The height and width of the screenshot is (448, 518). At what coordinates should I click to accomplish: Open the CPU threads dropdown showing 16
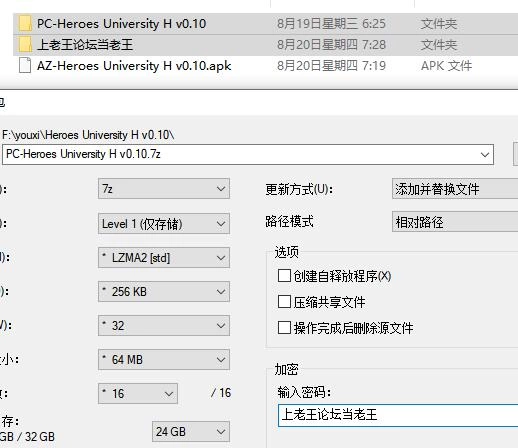(138, 394)
